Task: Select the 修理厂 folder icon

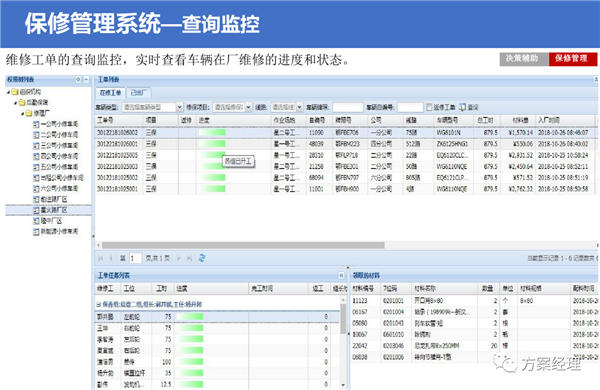Action: pos(29,113)
